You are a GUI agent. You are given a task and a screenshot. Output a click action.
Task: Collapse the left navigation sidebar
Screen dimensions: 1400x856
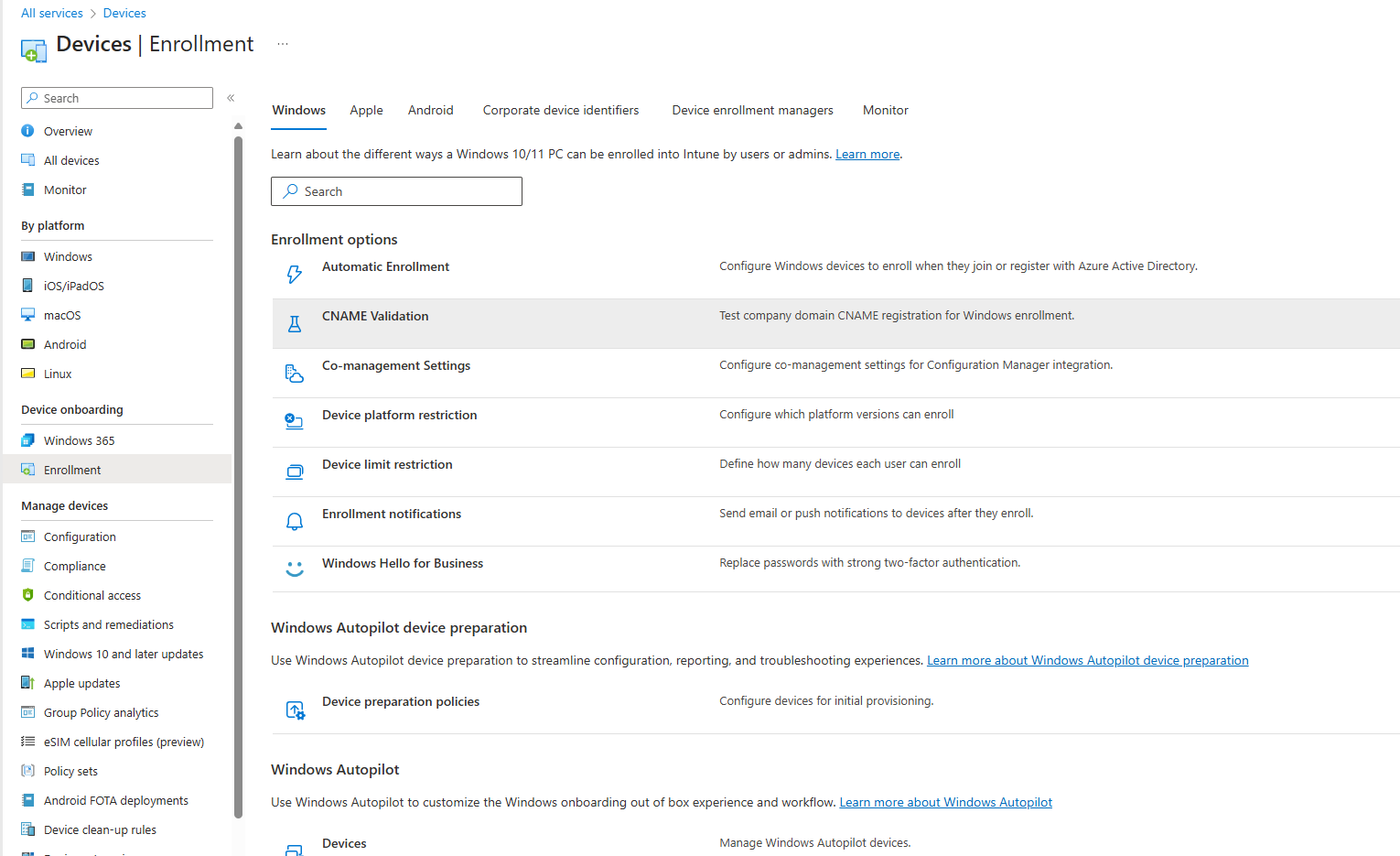[231, 98]
